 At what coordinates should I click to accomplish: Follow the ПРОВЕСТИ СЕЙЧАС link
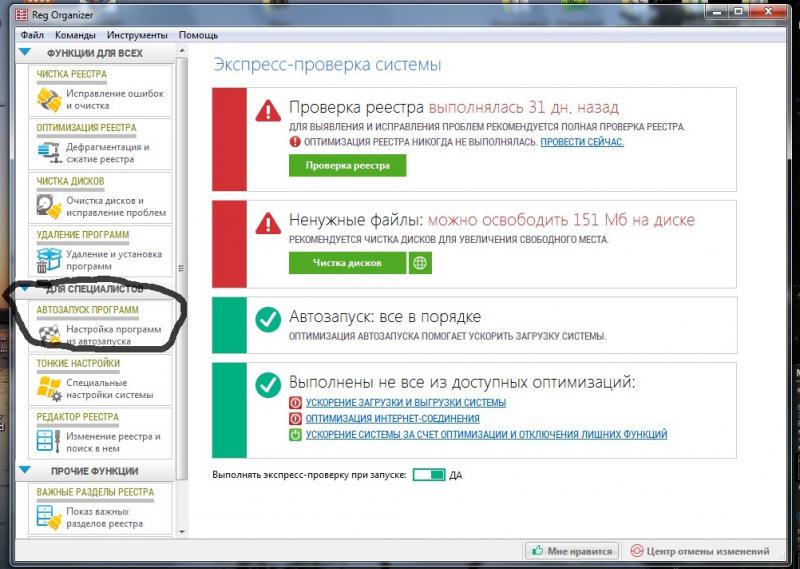click(x=582, y=142)
